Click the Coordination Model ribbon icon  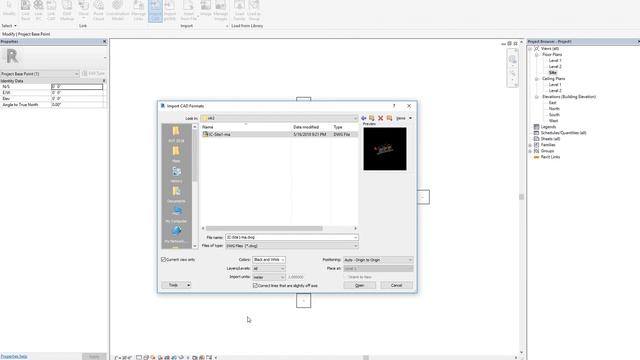[x=118, y=9]
